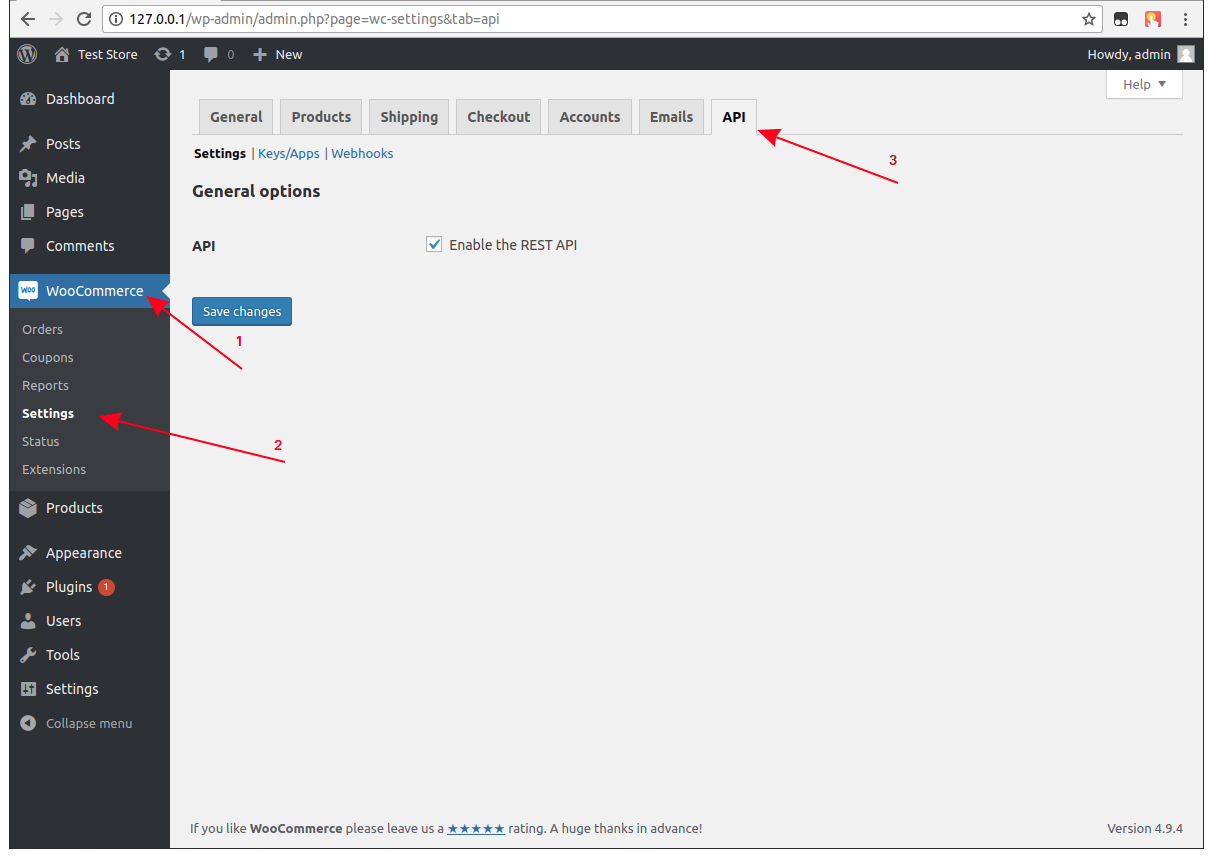The image size is (1212, 857).
Task: Open the Keys/Apps subsection link
Action: (289, 153)
